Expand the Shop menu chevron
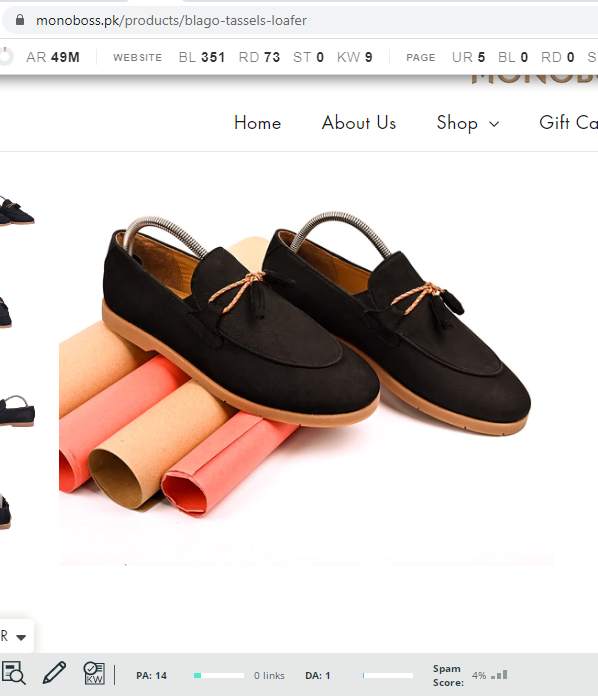This screenshot has width=598, height=696. pyautogui.click(x=494, y=124)
